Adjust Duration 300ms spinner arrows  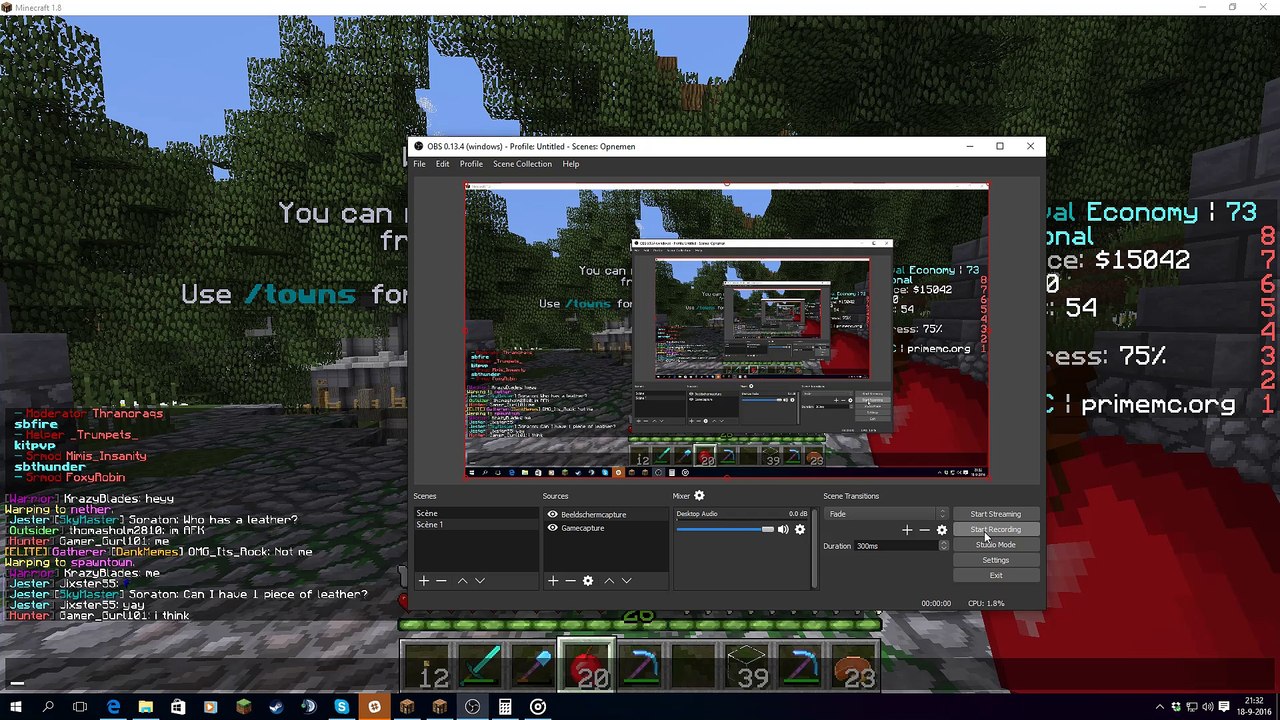click(x=943, y=546)
